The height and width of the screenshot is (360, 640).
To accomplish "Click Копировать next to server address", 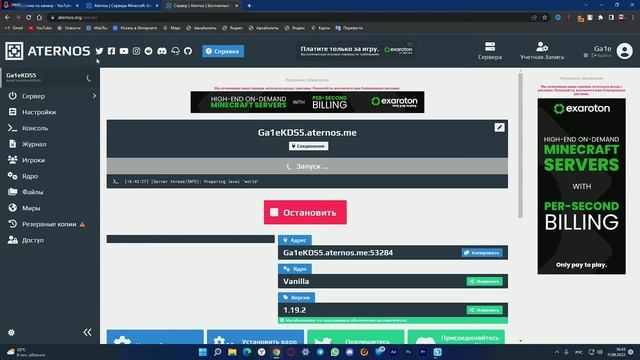I will tap(482, 253).
